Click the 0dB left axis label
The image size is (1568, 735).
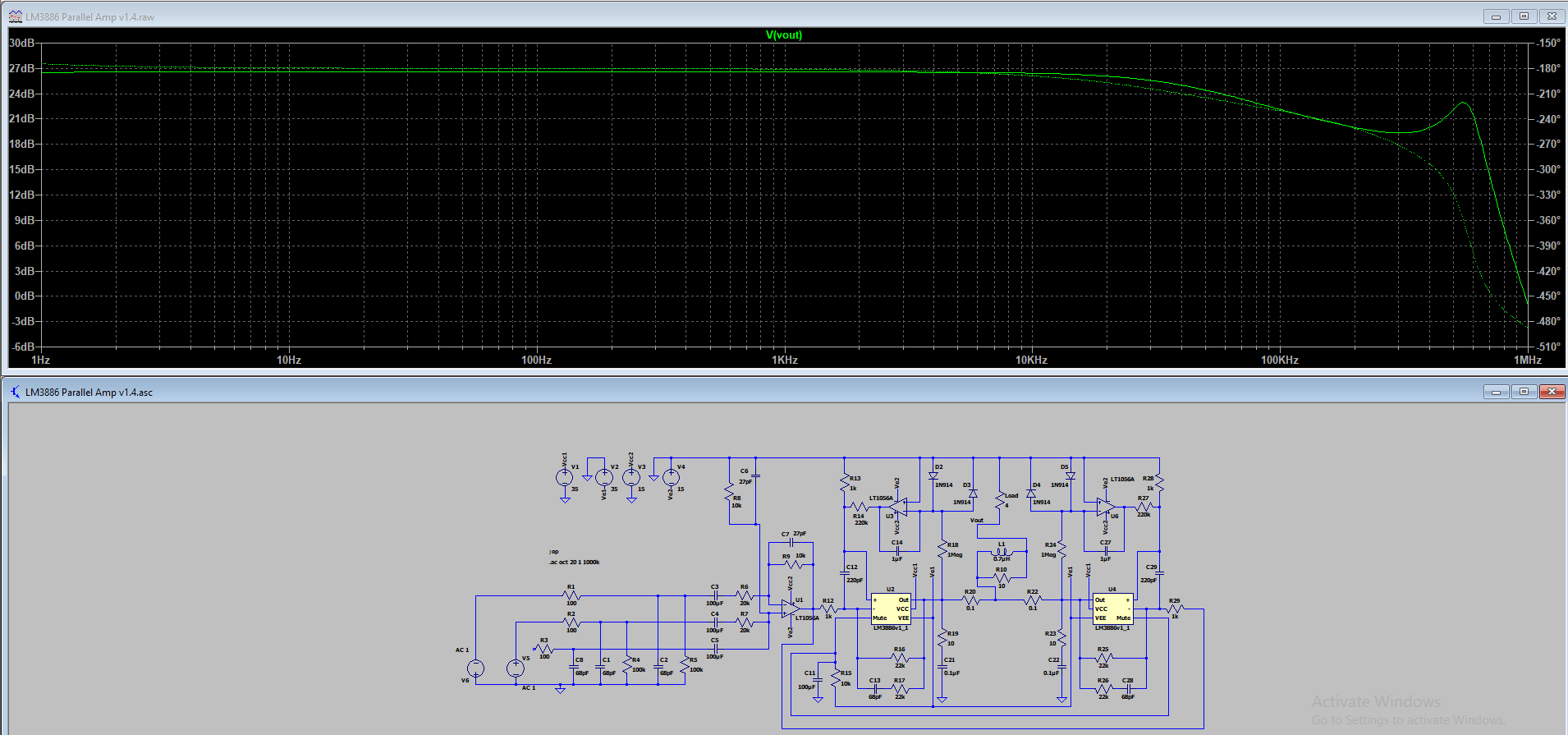[x=25, y=296]
